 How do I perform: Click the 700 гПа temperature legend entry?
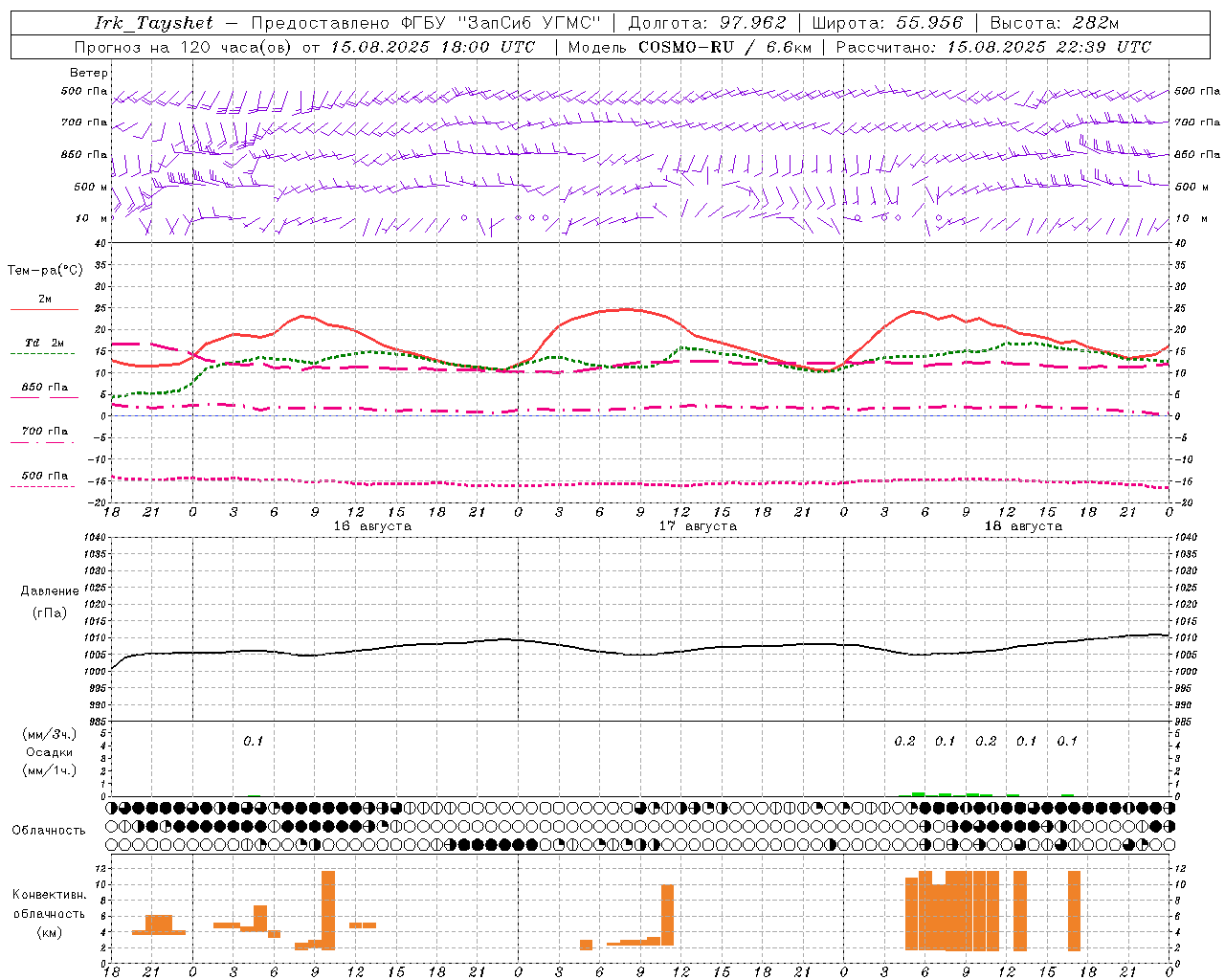pos(44,432)
